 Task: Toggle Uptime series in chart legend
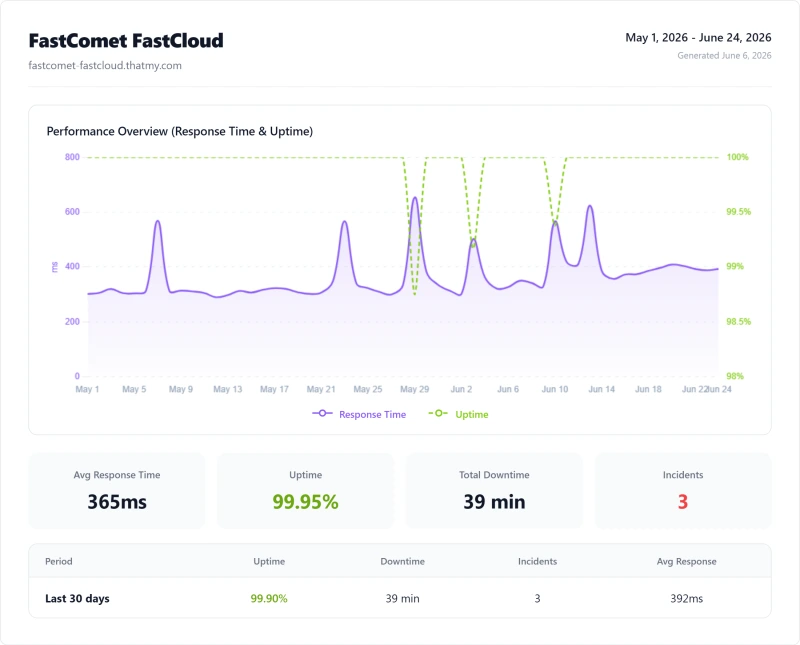[458, 414]
